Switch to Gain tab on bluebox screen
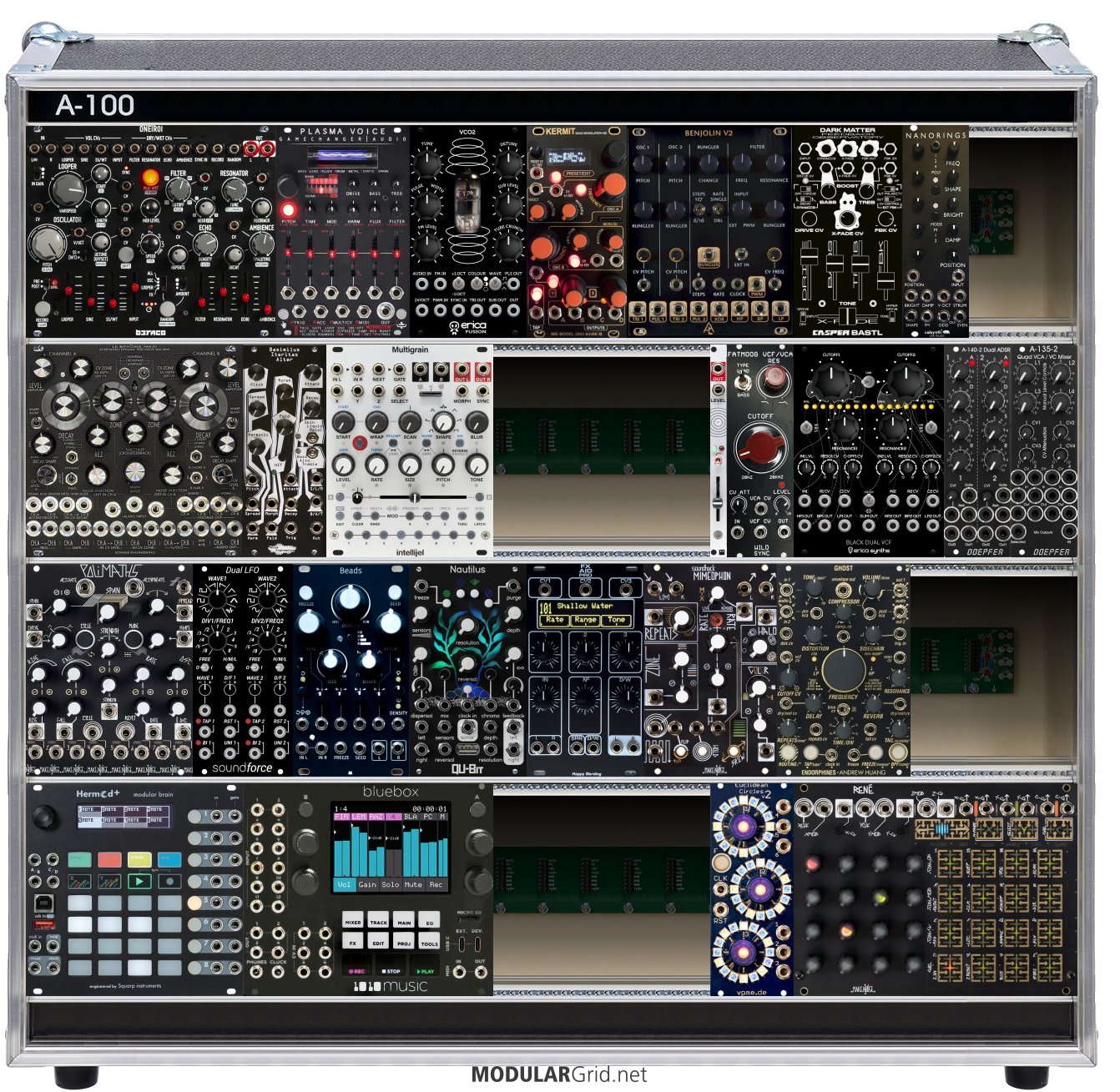Viewport: 1120px width, 1092px height. click(x=367, y=884)
